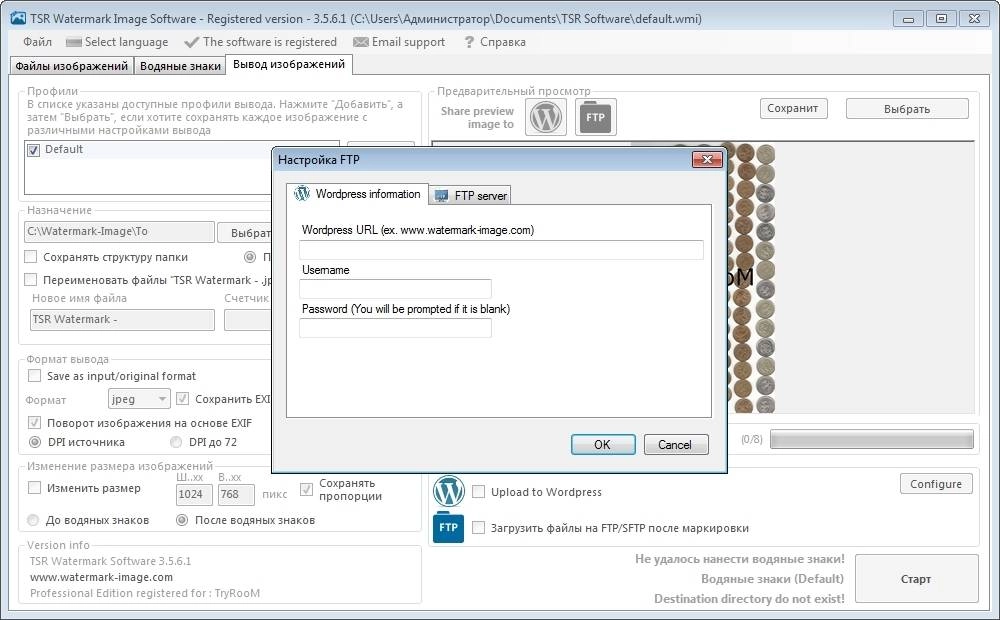Cancel the FTP settings dialog
The height and width of the screenshot is (620, 1000).
point(675,445)
